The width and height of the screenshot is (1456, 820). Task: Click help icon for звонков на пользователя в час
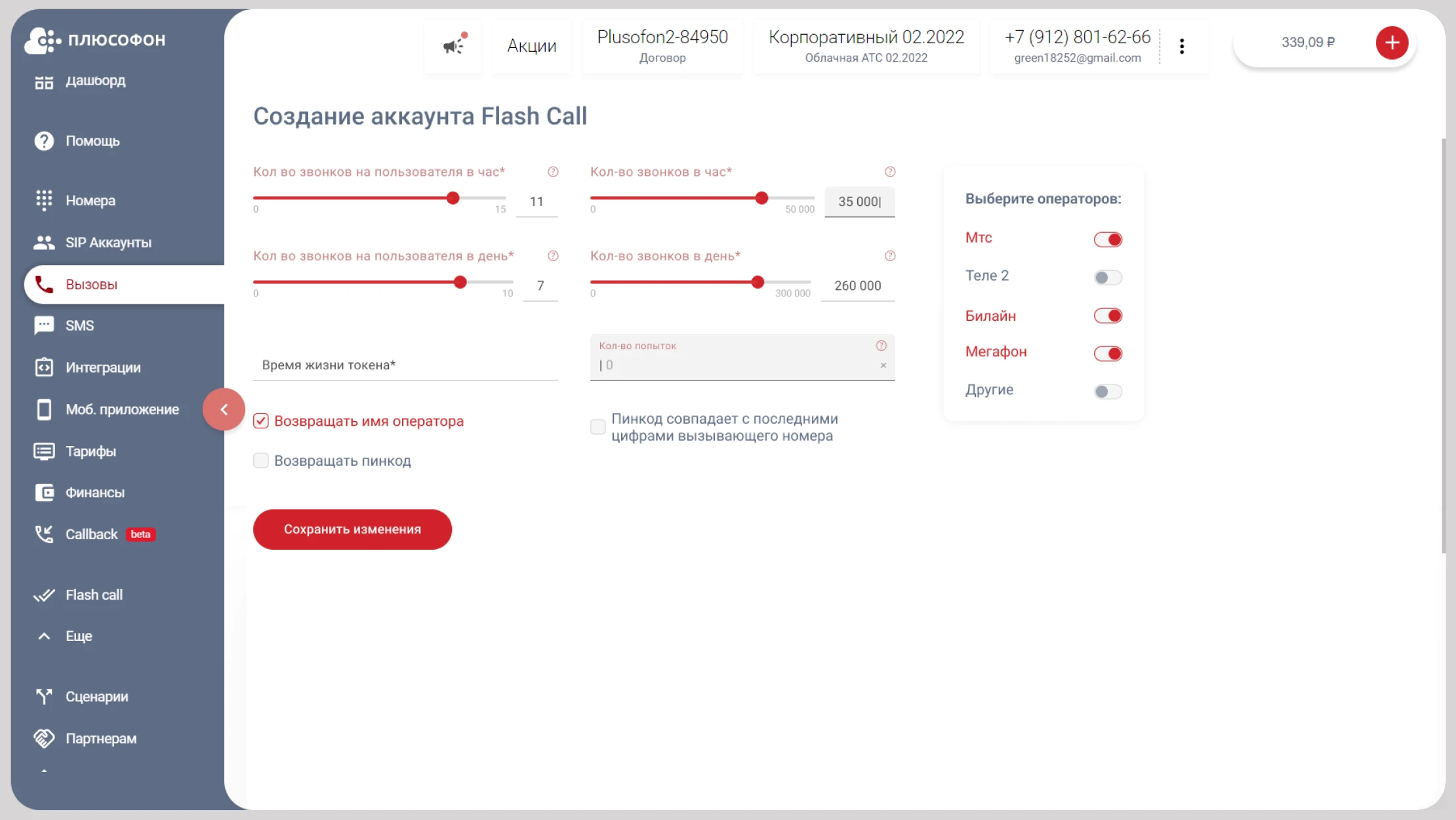pos(553,172)
